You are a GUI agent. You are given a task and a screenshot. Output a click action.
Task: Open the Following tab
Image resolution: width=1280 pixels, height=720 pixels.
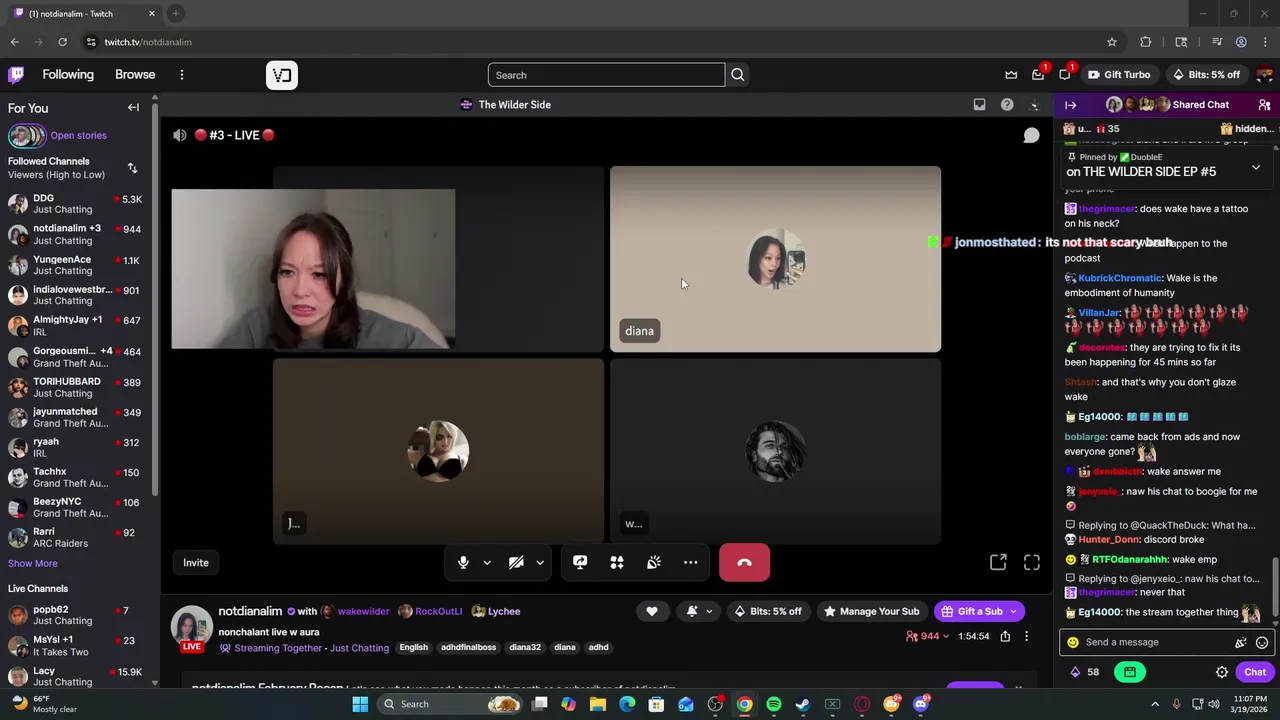[x=68, y=75]
